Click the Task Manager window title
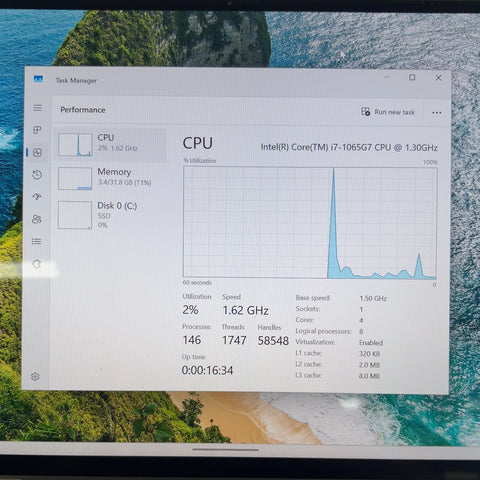This screenshot has height=480, width=480. (x=76, y=80)
